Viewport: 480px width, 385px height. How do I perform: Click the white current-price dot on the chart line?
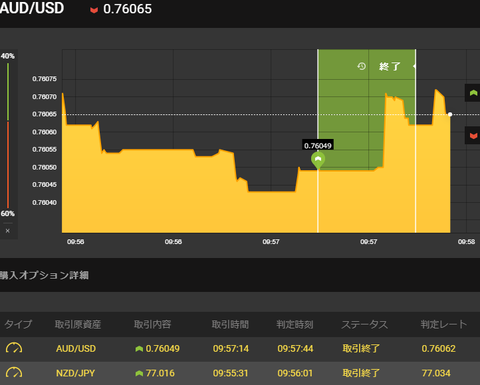(x=450, y=114)
